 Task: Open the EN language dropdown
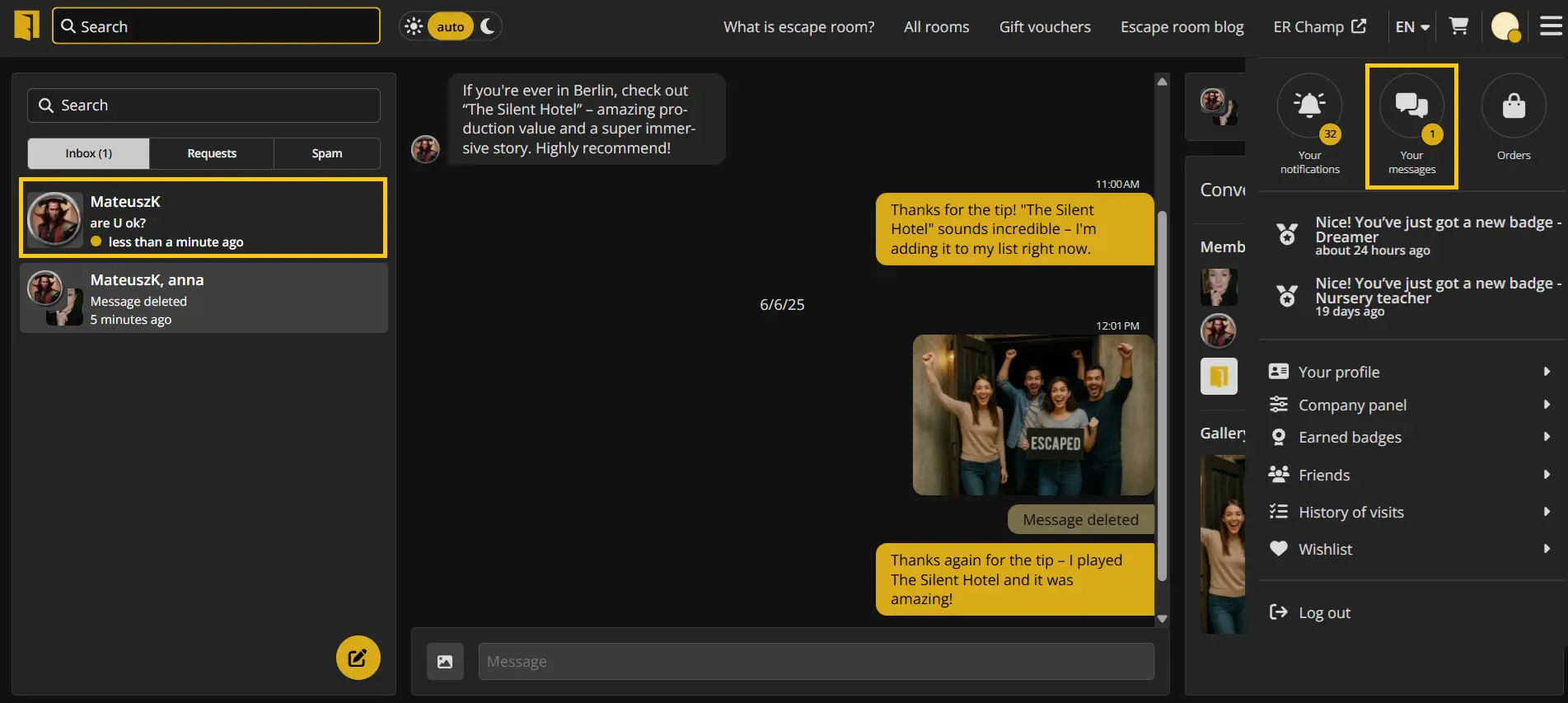pyautogui.click(x=1411, y=26)
